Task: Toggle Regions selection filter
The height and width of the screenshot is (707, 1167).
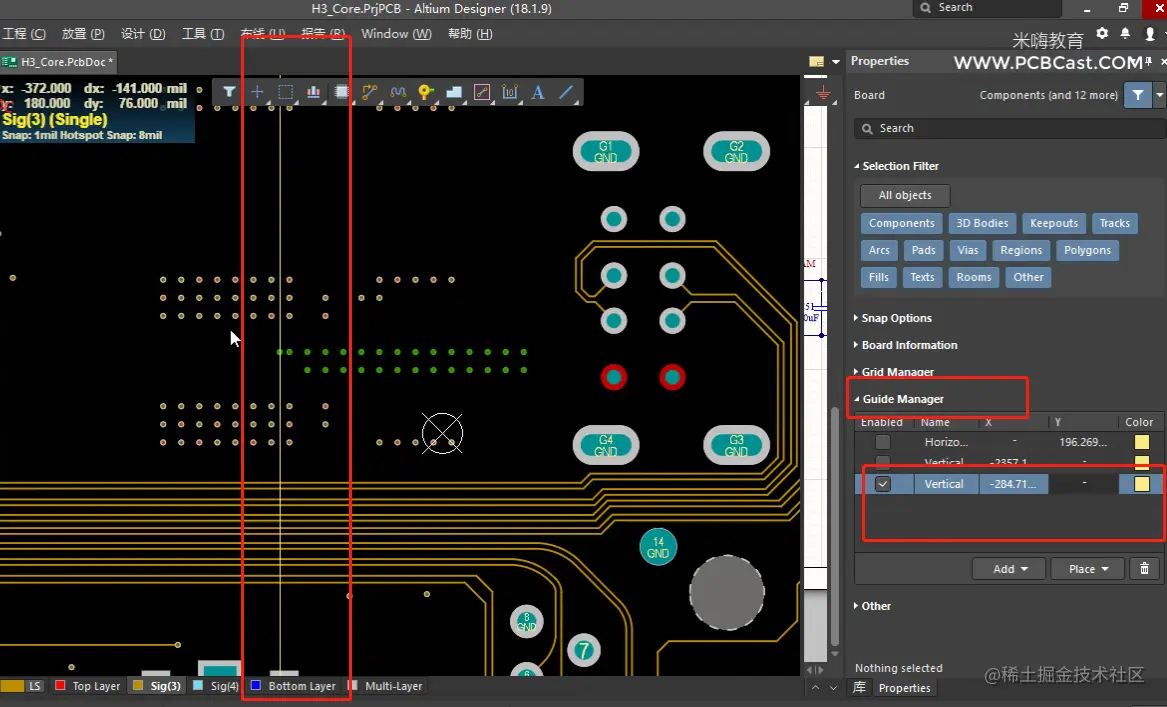Action: (1021, 250)
